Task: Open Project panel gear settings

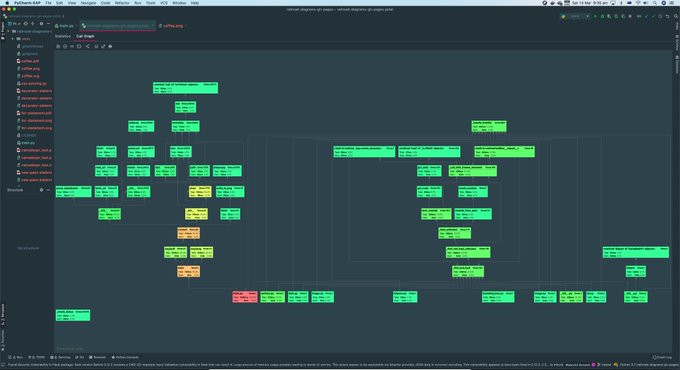Action: click(41, 23)
